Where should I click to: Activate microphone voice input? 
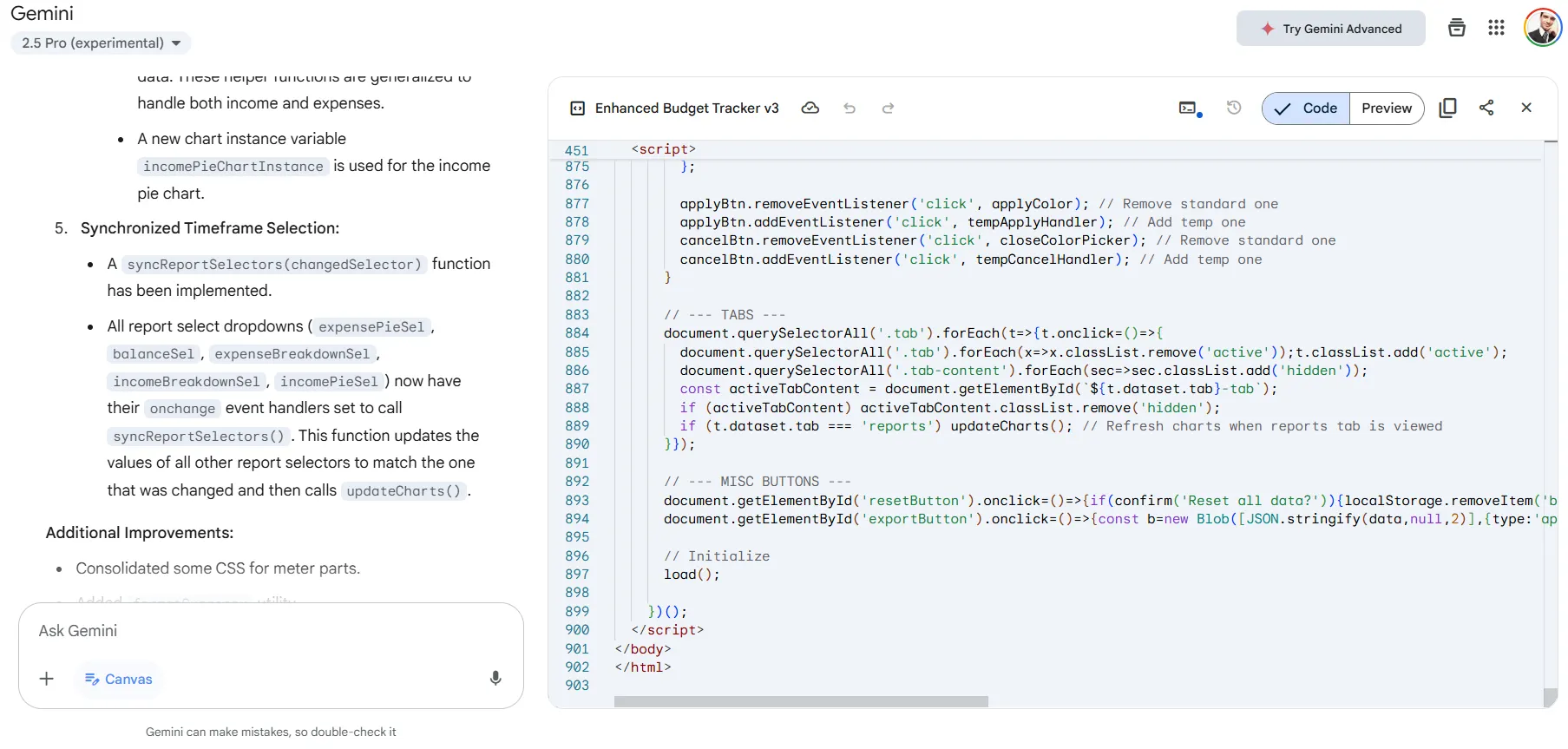[x=495, y=678]
